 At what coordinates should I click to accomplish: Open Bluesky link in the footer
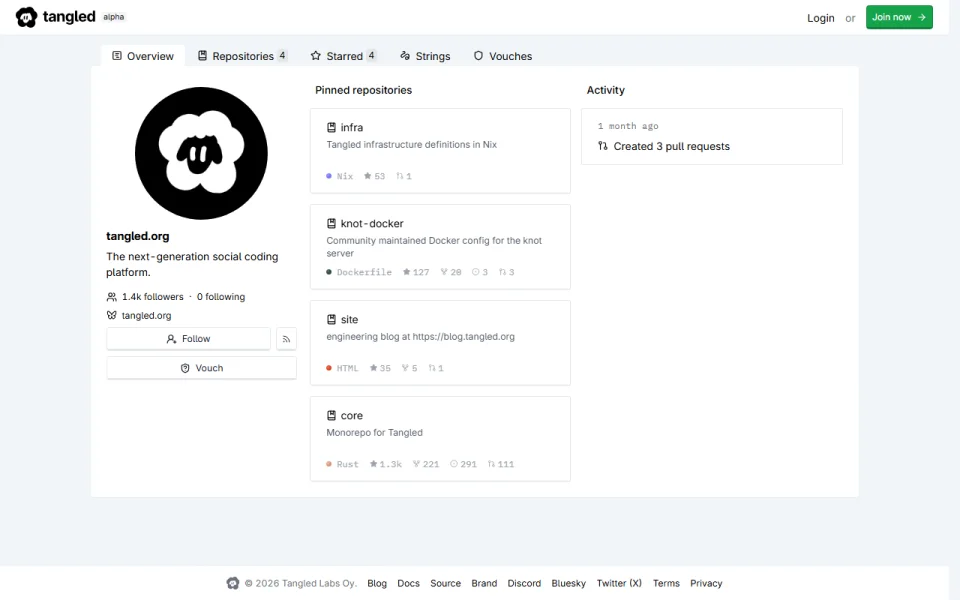[x=569, y=583]
